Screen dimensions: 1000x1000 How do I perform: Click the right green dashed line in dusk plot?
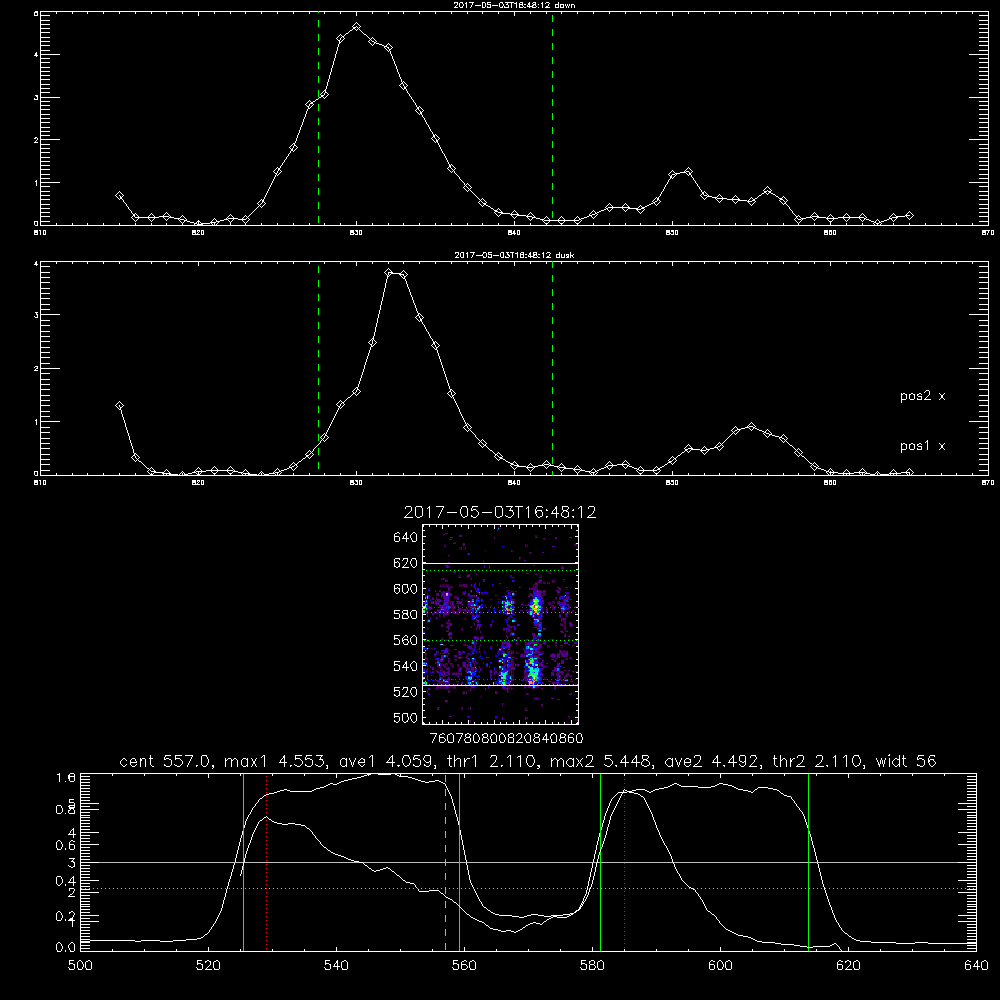coord(552,368)
